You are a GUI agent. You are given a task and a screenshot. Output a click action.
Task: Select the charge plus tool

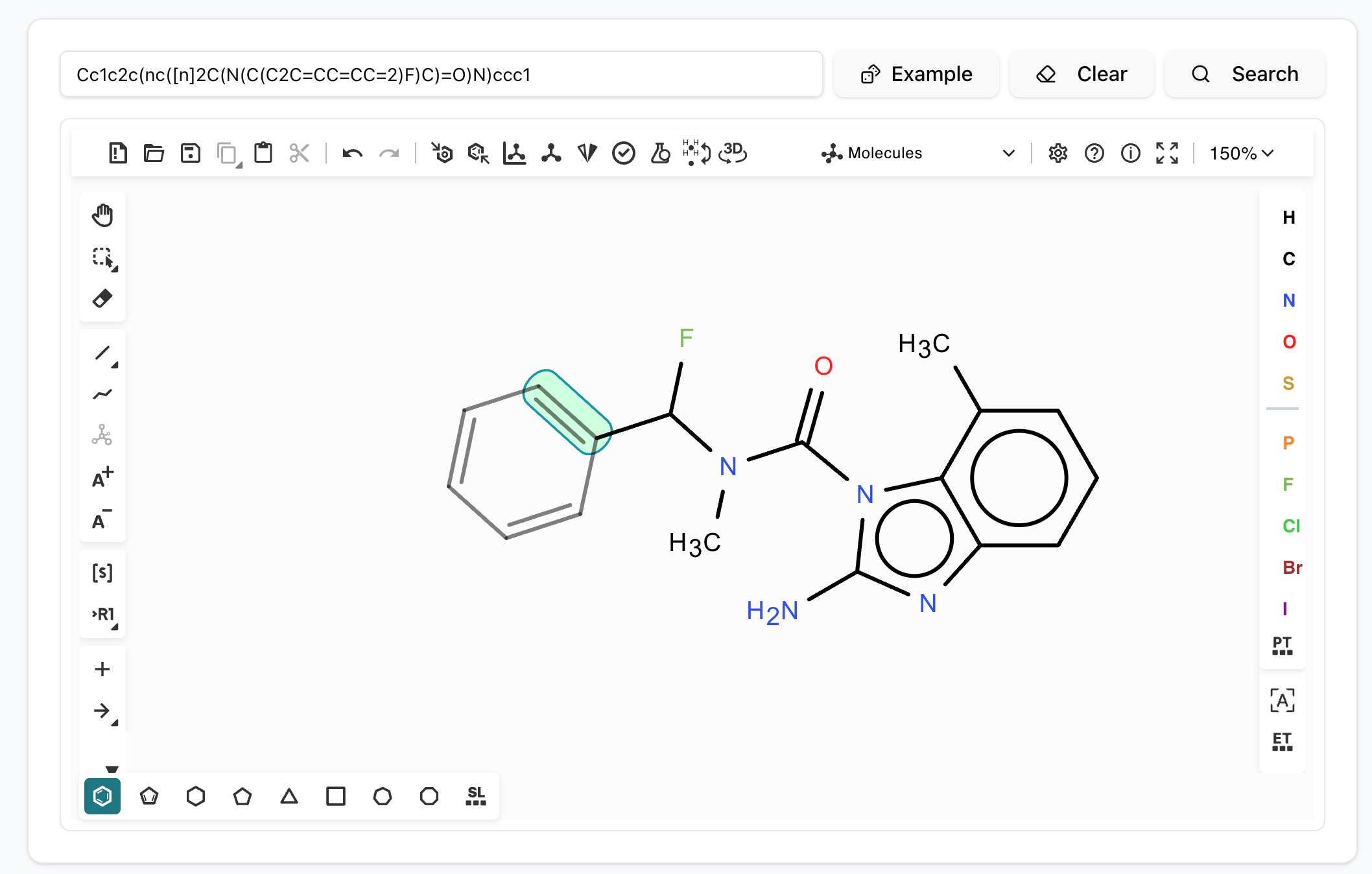pos(102,478)
